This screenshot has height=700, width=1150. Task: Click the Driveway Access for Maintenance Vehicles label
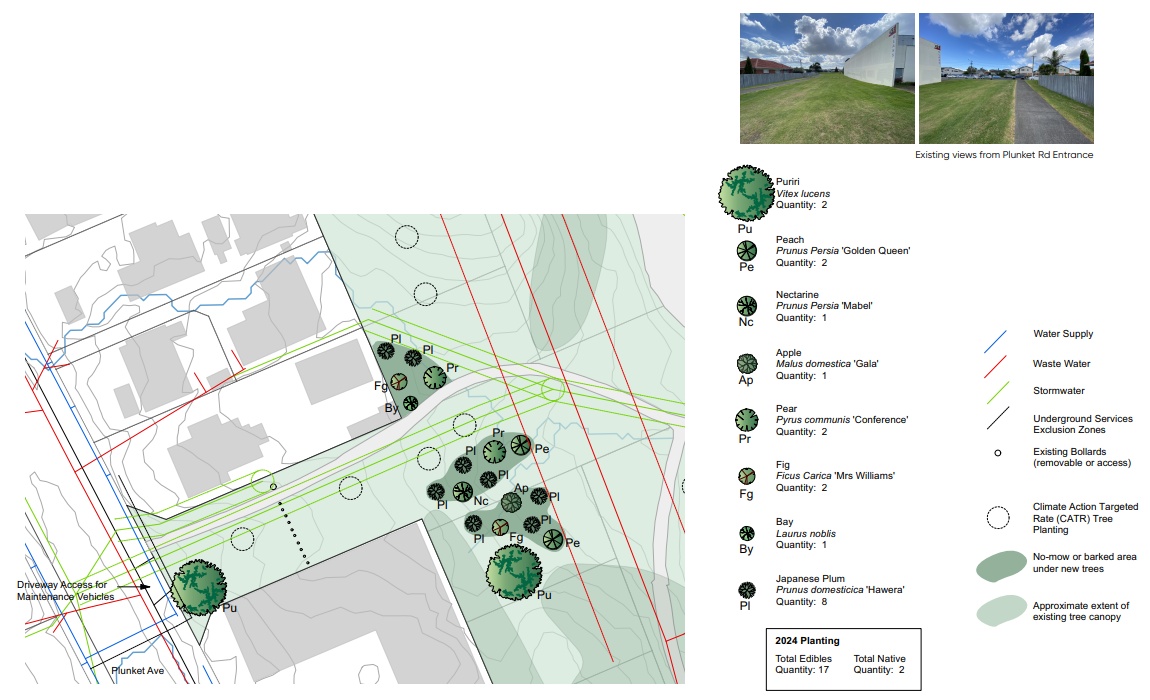(67, 591)
